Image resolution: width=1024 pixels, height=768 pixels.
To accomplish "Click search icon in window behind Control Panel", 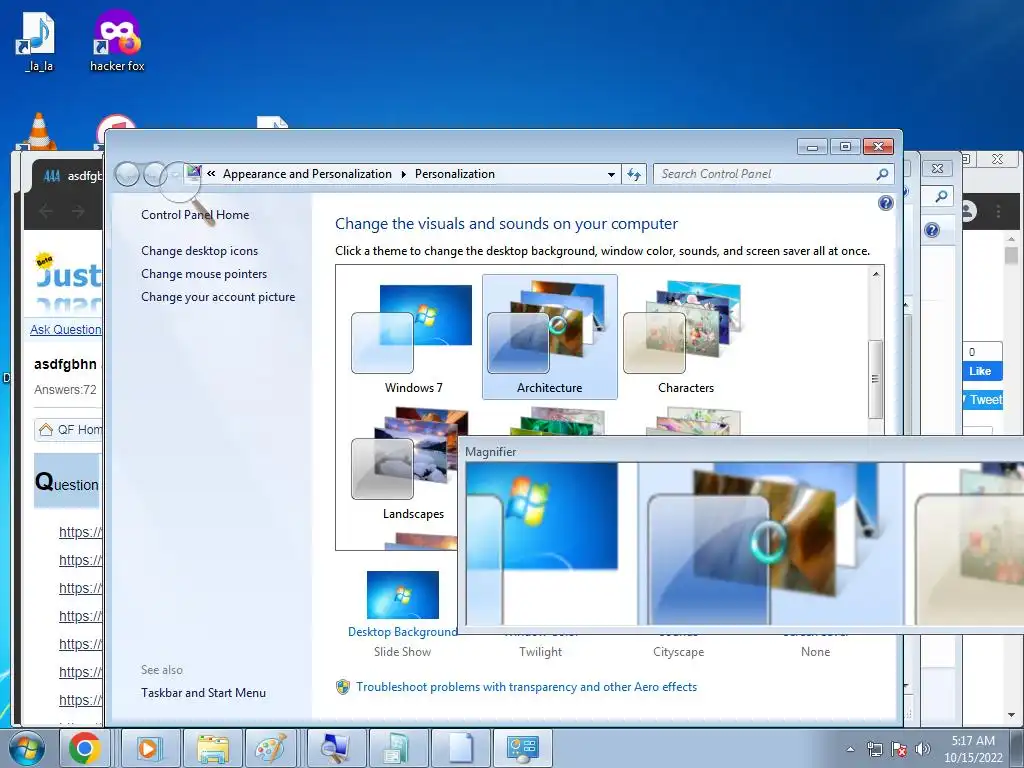I will click(x=940, y=196).
